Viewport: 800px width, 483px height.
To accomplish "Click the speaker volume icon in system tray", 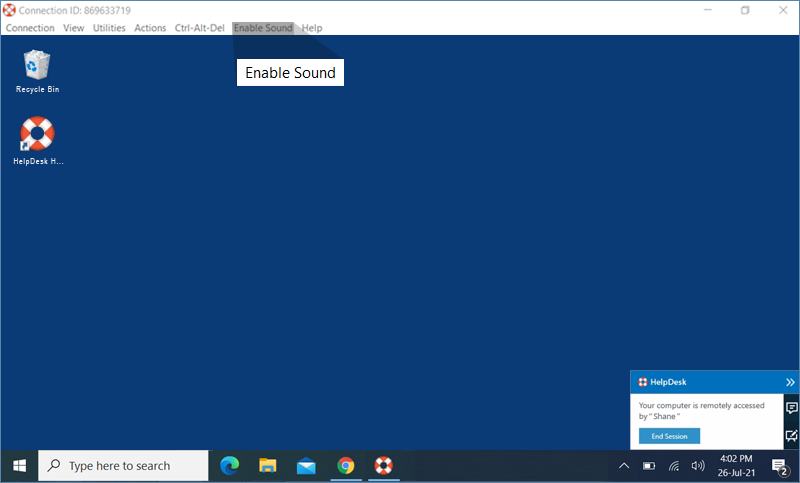I will (x=698, y=465).
